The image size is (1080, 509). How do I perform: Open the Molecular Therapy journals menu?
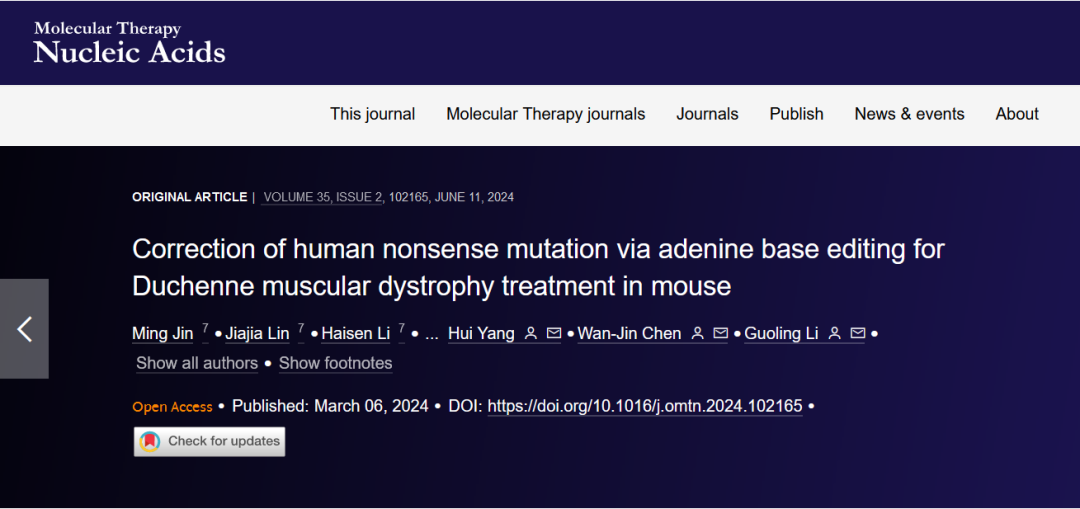pos(546,114)
